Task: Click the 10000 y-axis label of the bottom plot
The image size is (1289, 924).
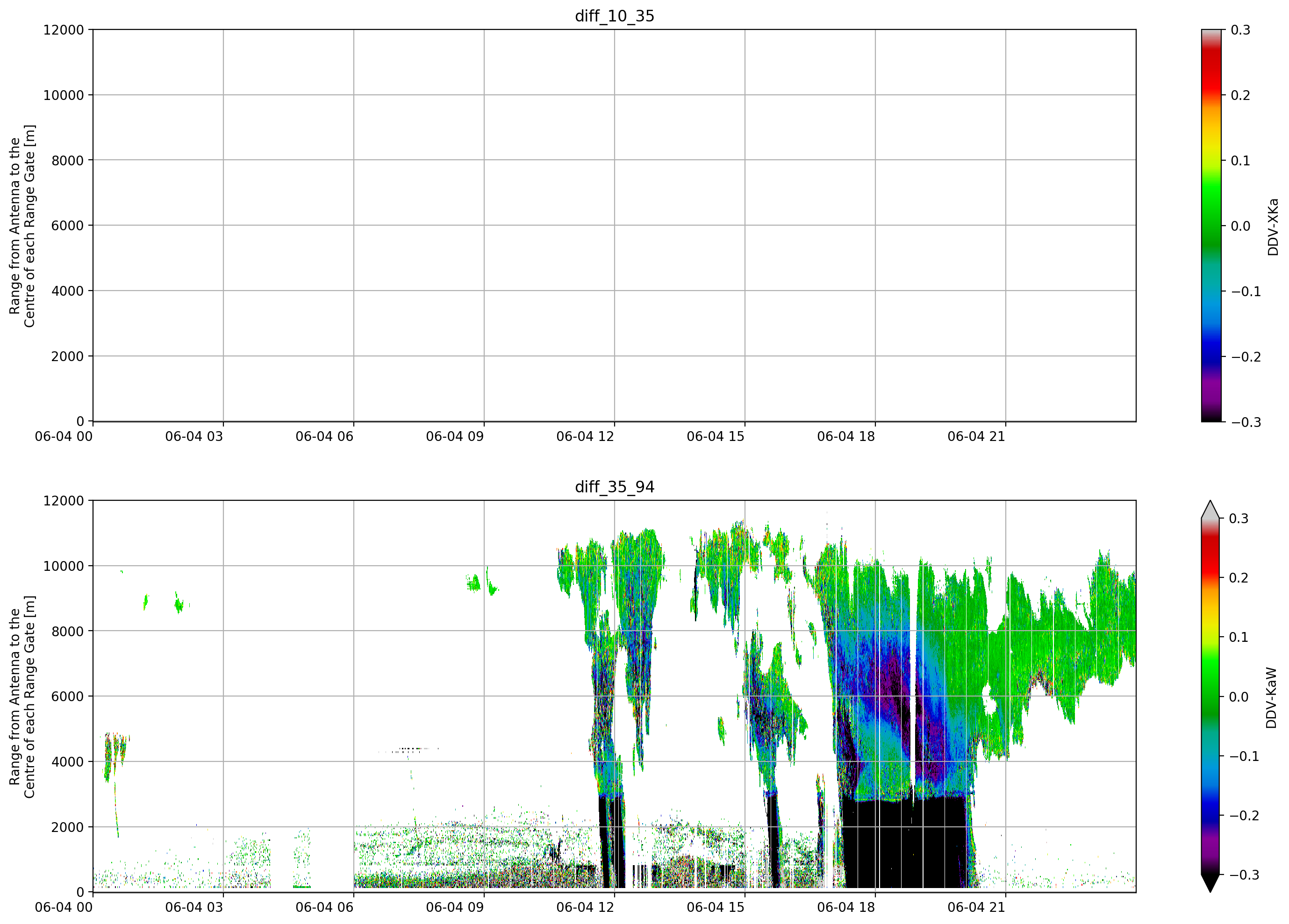Action: click(64, 566)
